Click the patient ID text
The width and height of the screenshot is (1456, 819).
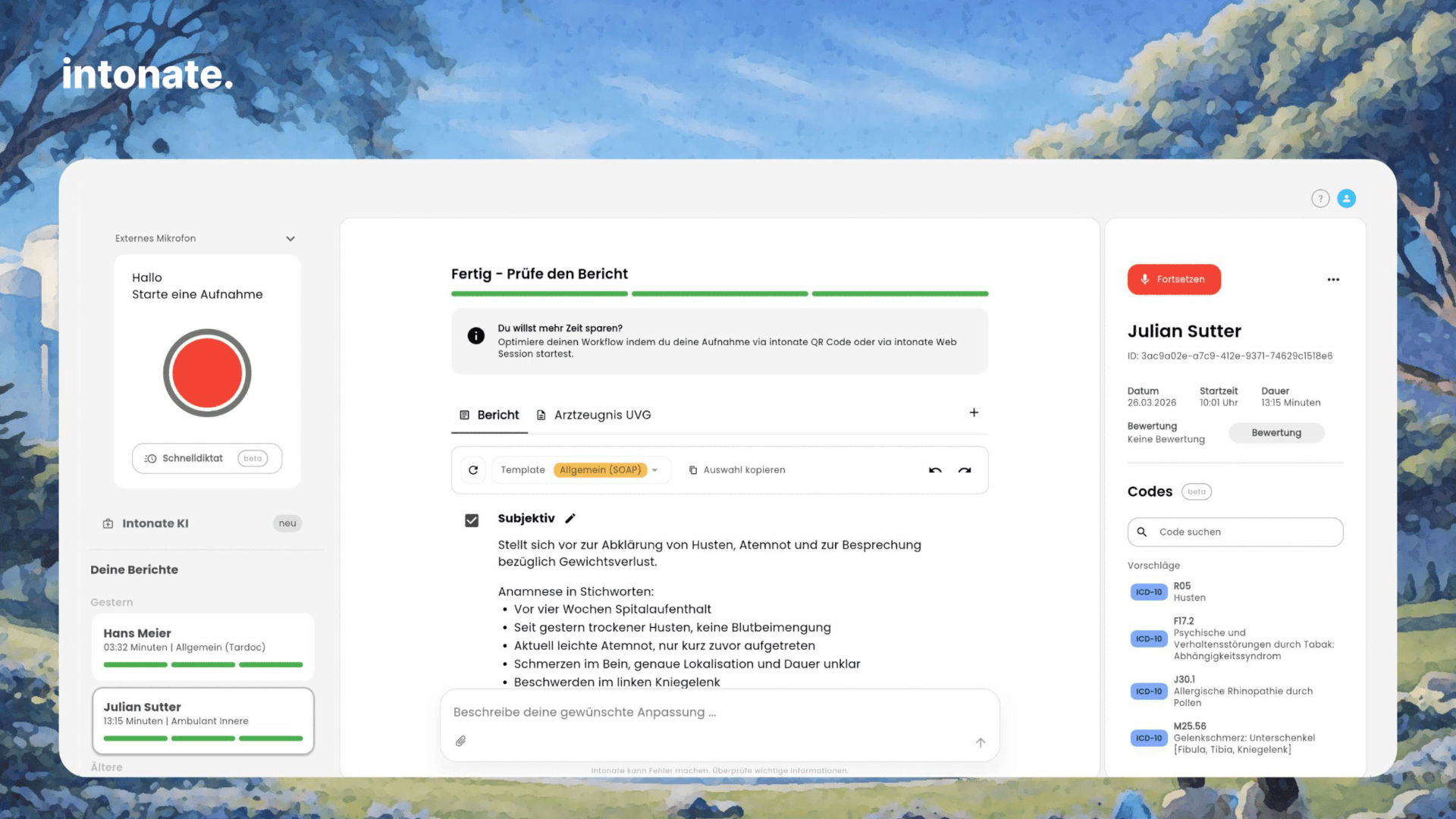tap(1229, 356)
